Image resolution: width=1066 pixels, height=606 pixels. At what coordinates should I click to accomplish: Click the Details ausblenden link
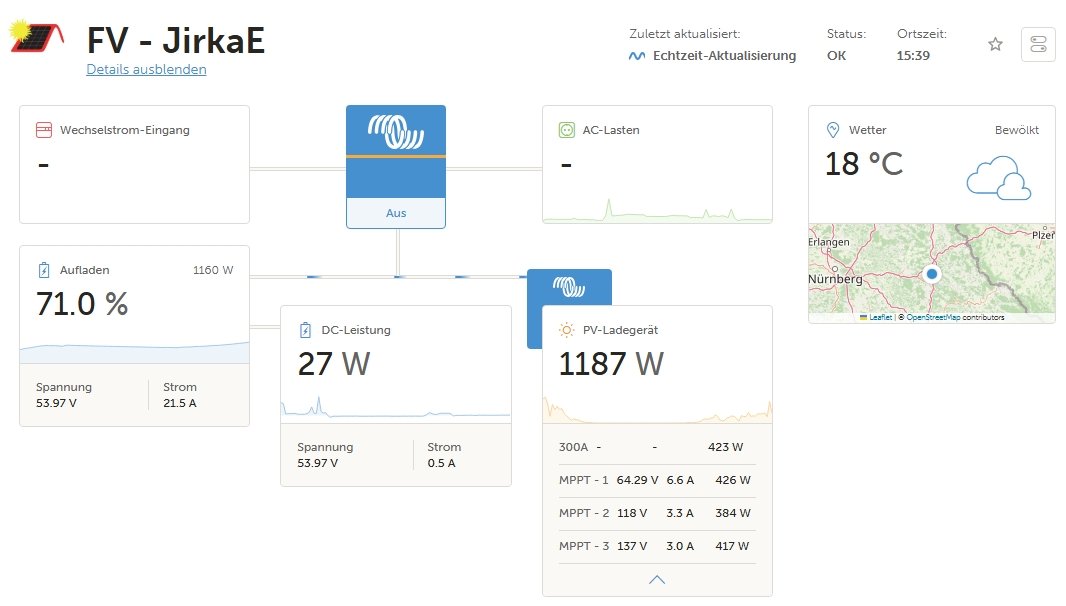[x=146, y=69]
